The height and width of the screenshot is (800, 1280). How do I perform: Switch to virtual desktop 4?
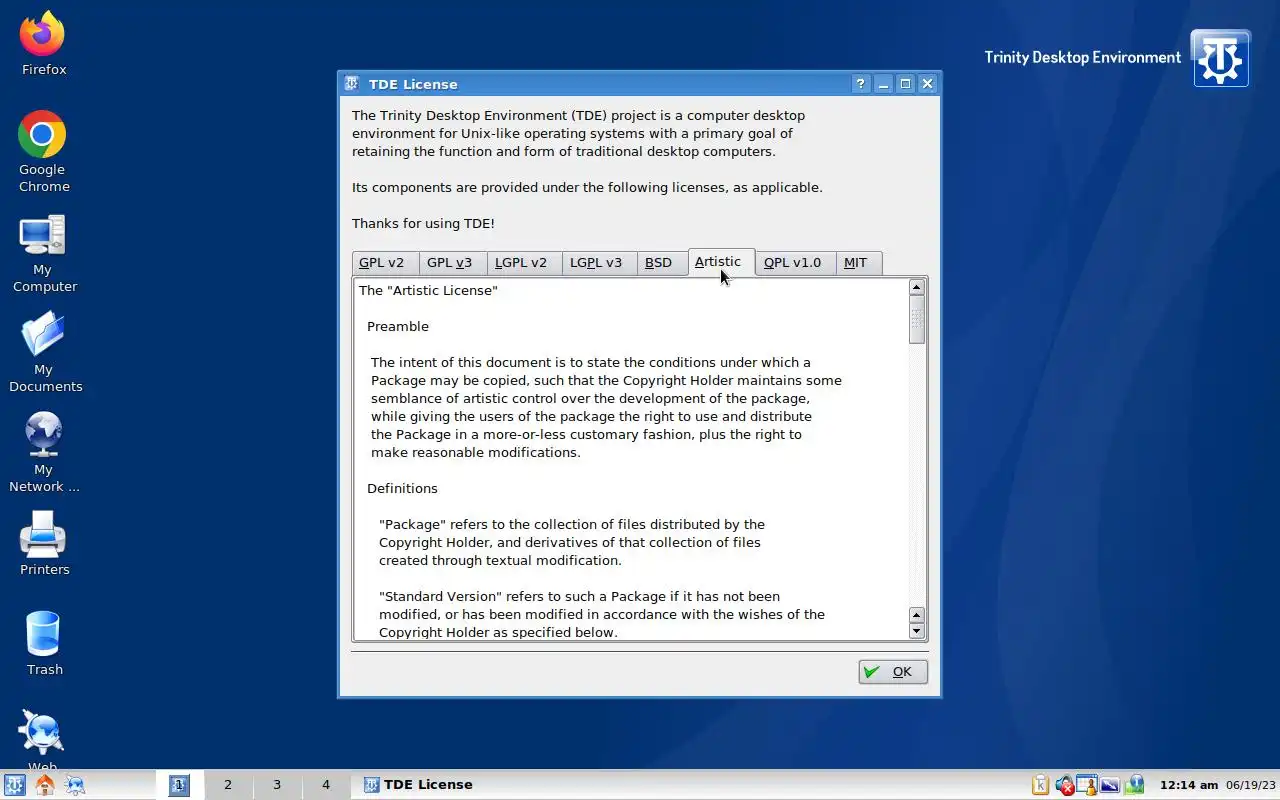[326, 785]
